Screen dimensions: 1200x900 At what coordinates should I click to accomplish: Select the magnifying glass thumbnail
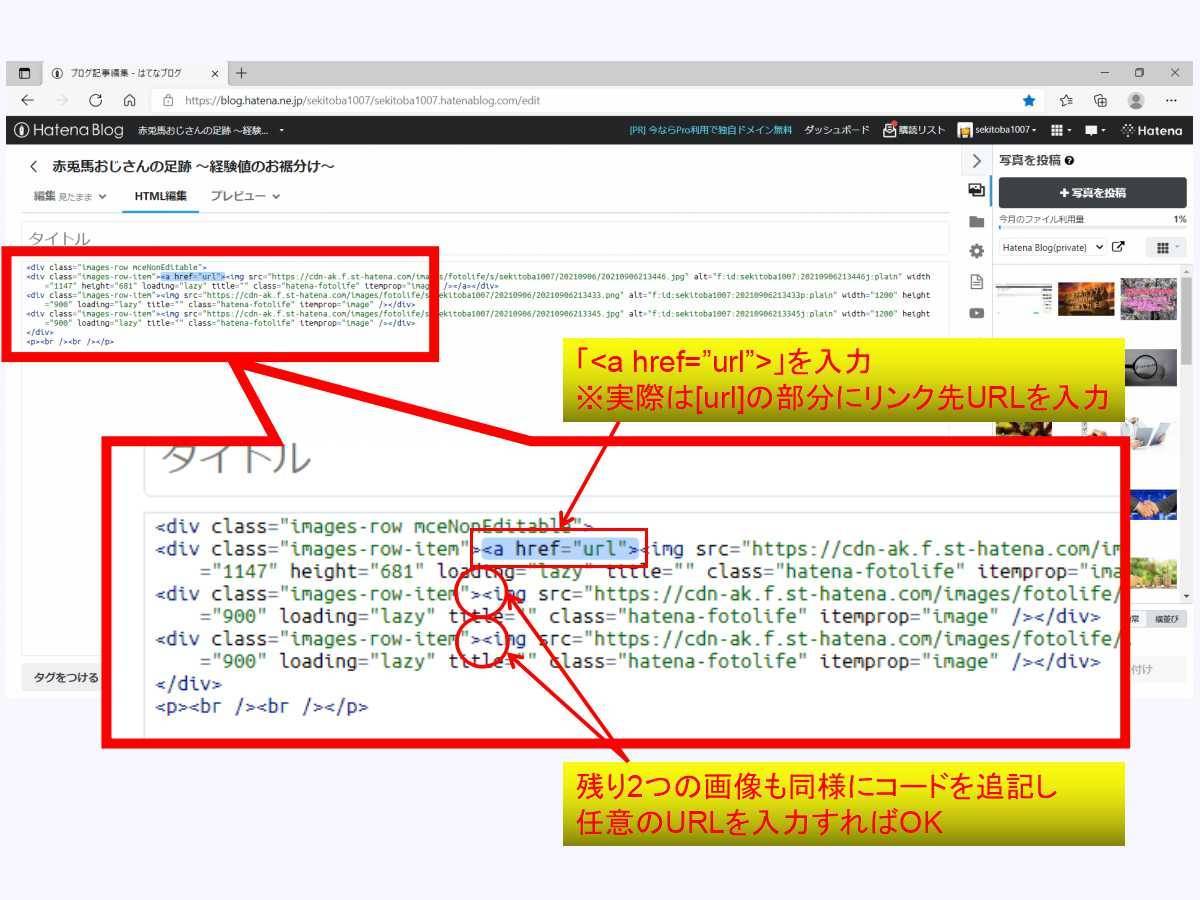pos(1149,366)
